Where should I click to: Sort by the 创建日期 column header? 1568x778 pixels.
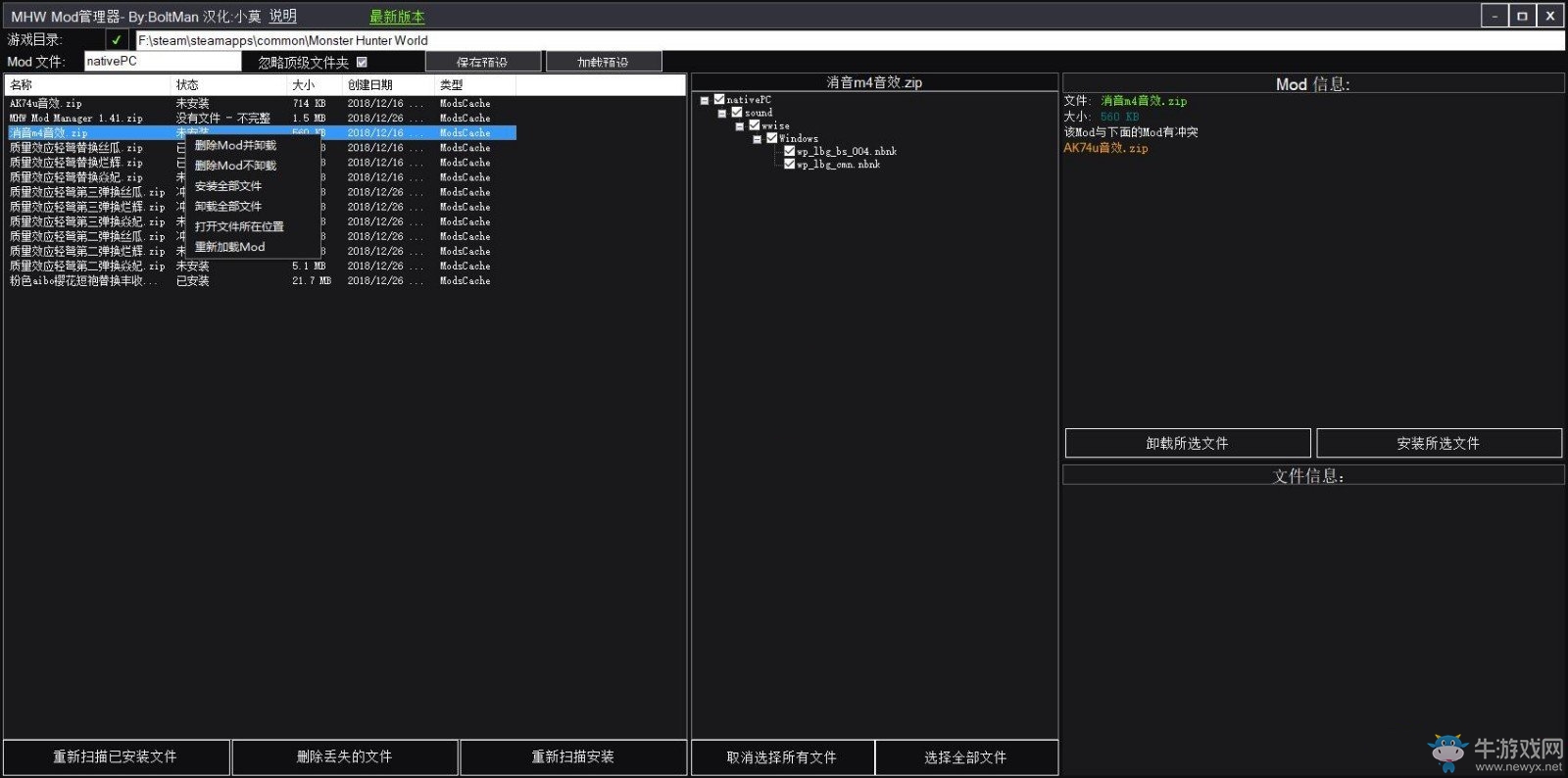[x=390, y=85]
